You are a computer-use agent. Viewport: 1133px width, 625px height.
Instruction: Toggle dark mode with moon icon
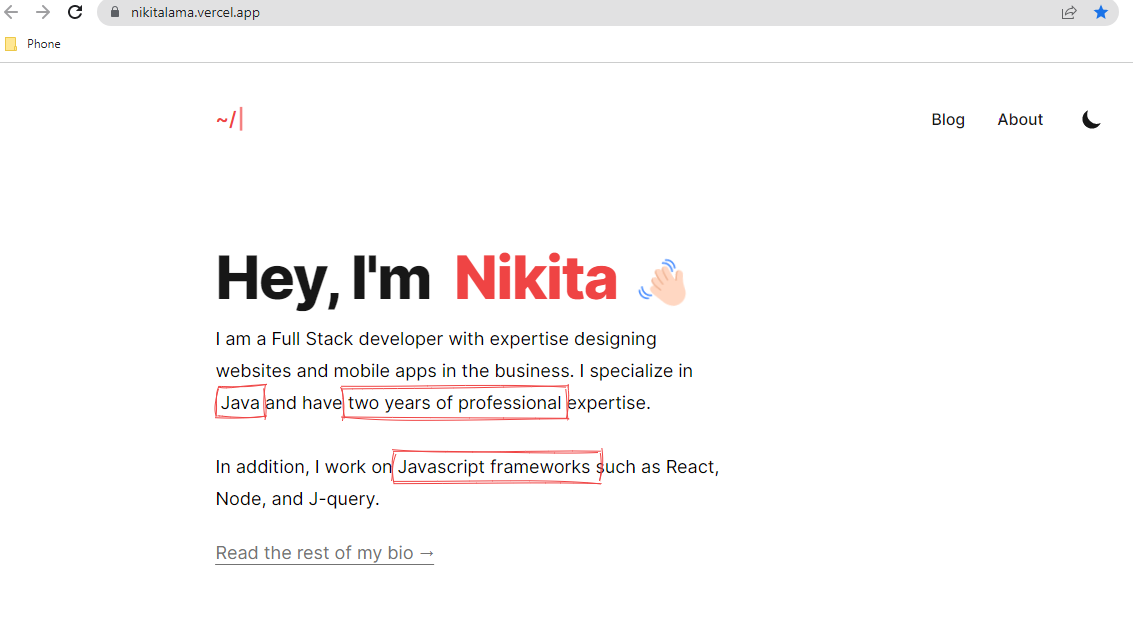1091,120
